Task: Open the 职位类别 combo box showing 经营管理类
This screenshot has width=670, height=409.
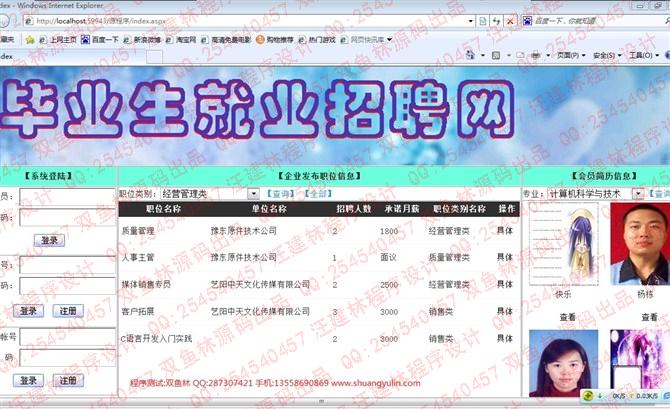Action: [x=210, y=194]
